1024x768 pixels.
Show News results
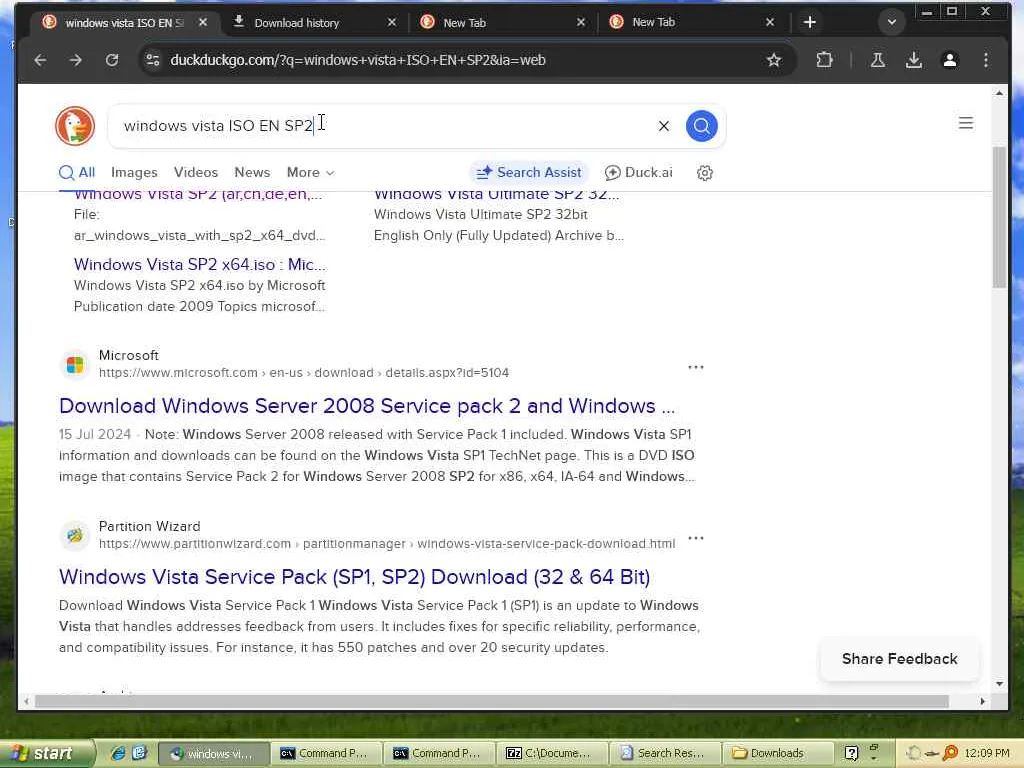pos(252,172)
